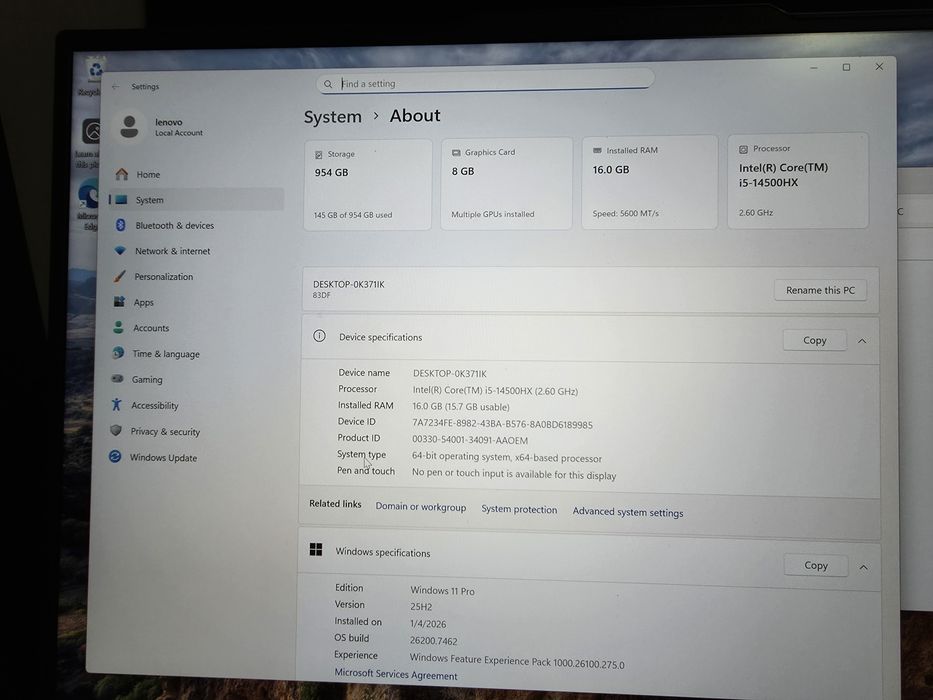Click the Local Account label
The width and height of the screenshot is (933, 700).
coord(179,133)
